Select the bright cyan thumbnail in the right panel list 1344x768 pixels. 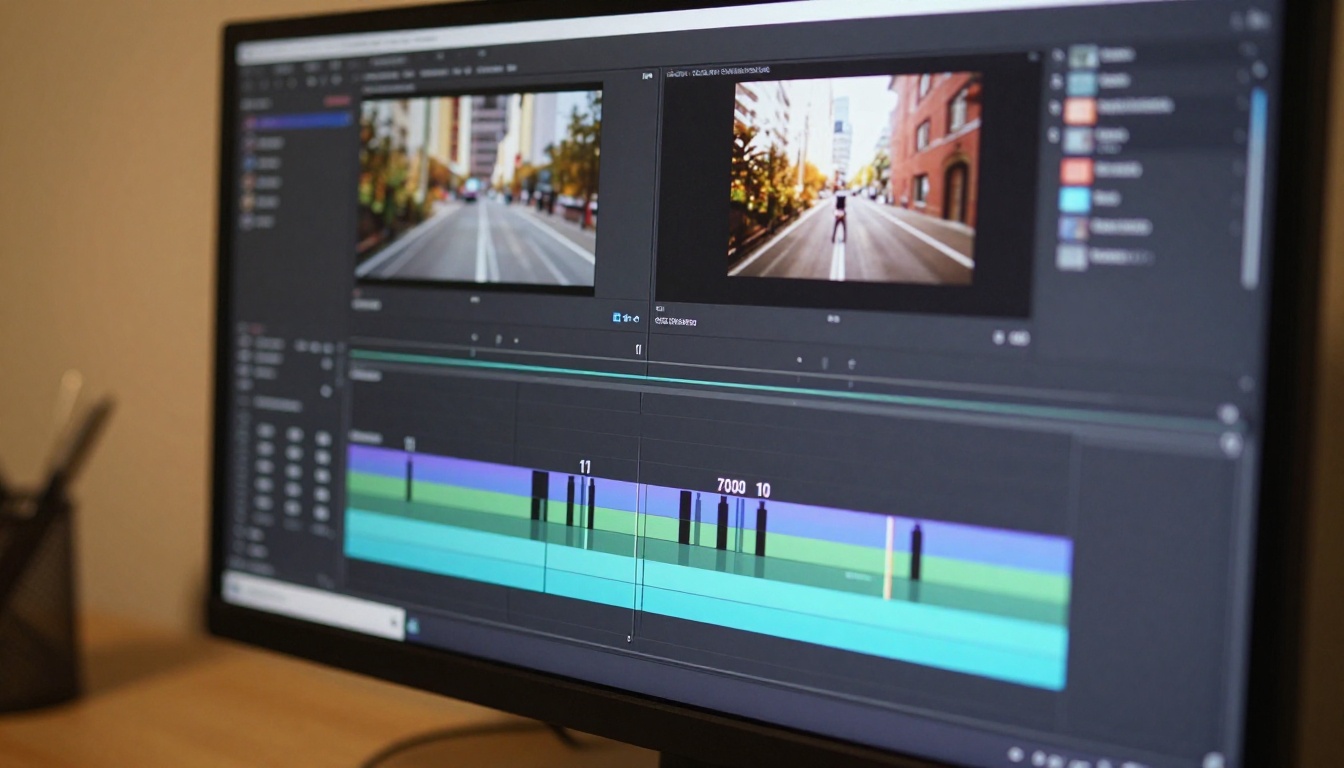(x=1075, y=199)
